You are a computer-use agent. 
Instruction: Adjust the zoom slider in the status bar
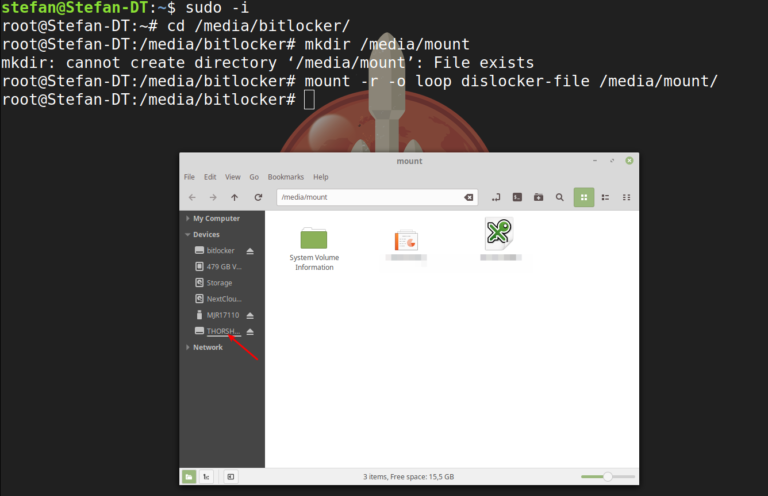(607, 478)
